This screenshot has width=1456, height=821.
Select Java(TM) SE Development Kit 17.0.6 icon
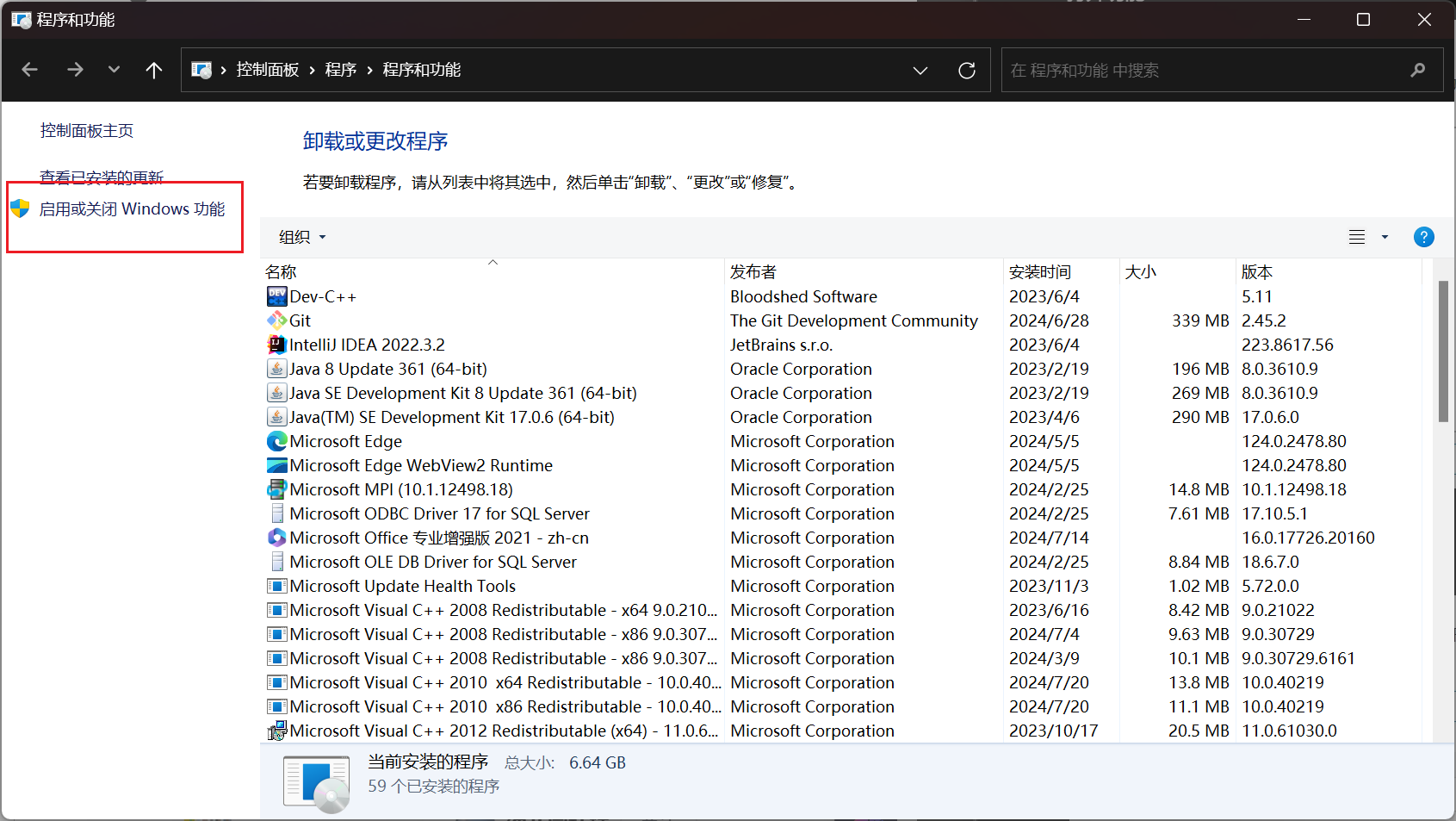[x=276, y=417]
